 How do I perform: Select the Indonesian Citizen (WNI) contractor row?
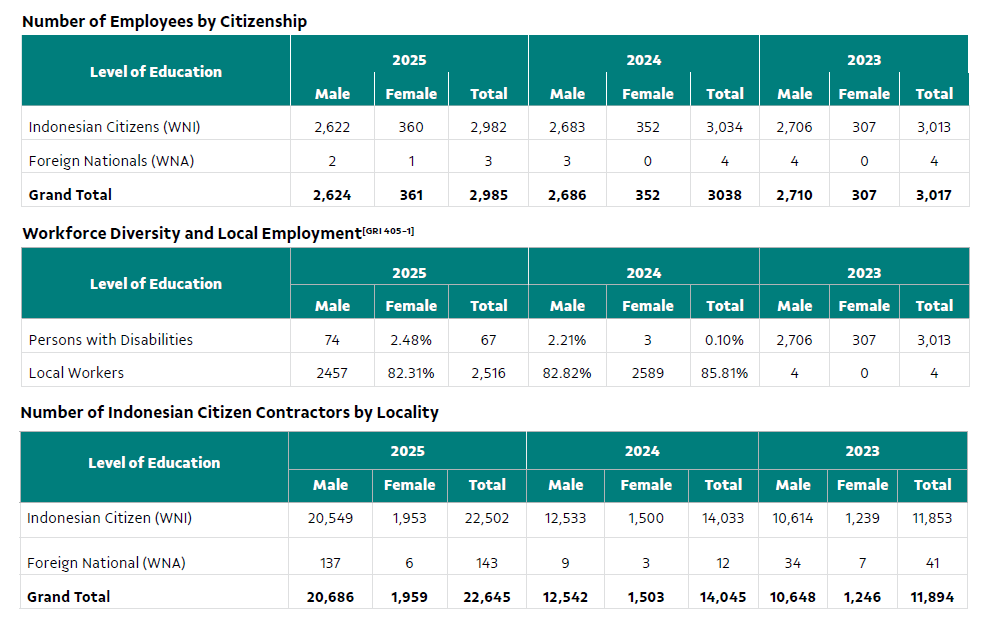[493, 519]
